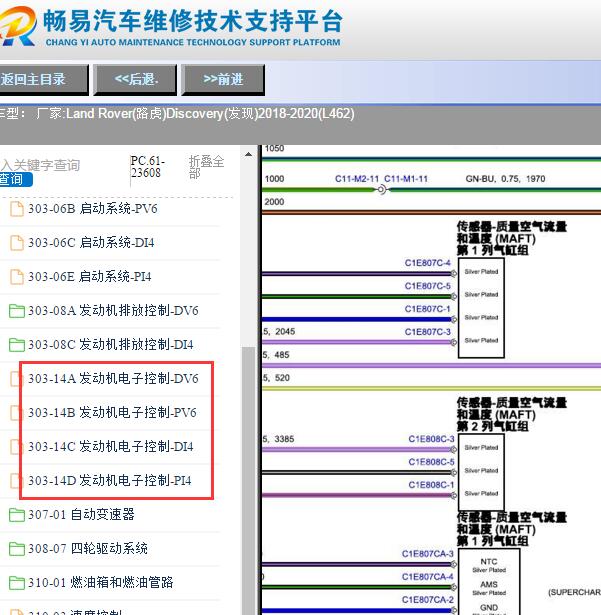Click the platform logo icon
601x615 pixels.
[18, 27]
